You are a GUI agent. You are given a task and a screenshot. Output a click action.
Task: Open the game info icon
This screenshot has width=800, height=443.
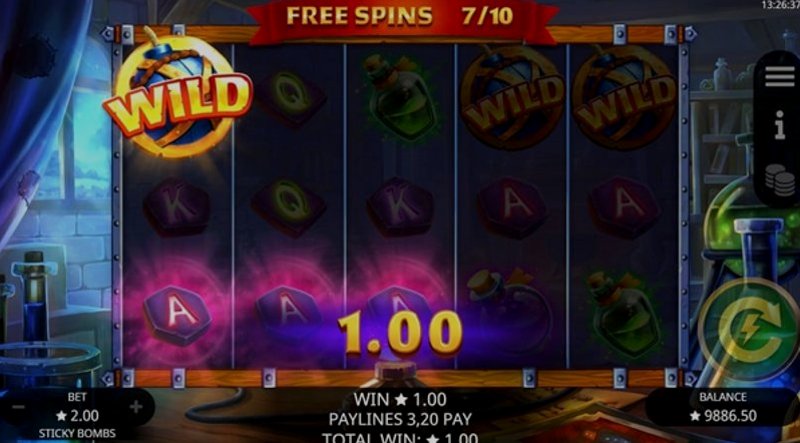780,125
